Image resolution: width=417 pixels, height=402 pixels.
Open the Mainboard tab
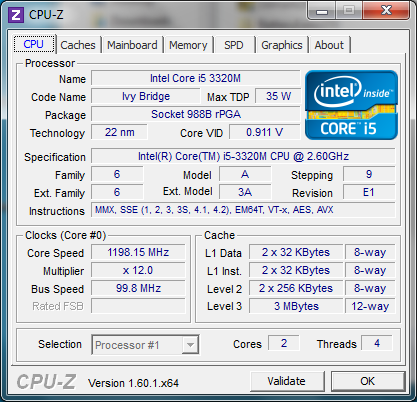(132, 45)
